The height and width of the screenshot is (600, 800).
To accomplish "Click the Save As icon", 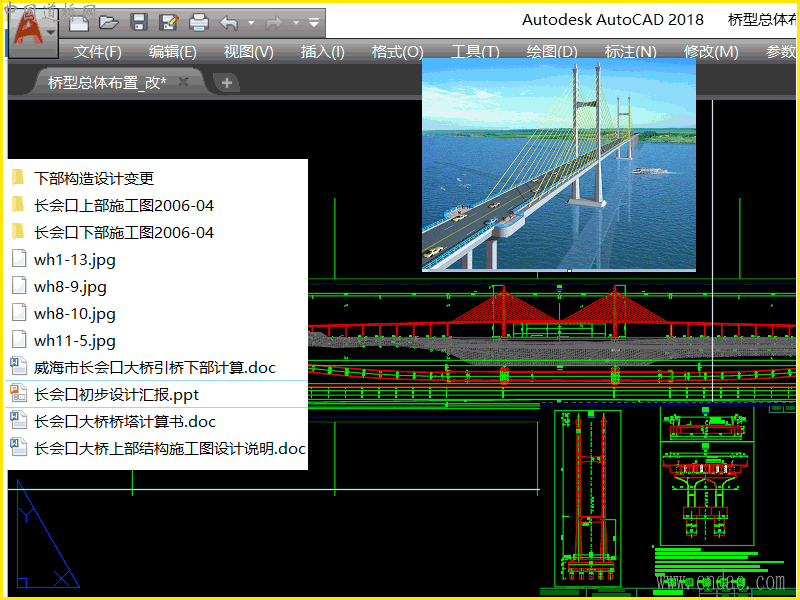I will click(169, 21).
